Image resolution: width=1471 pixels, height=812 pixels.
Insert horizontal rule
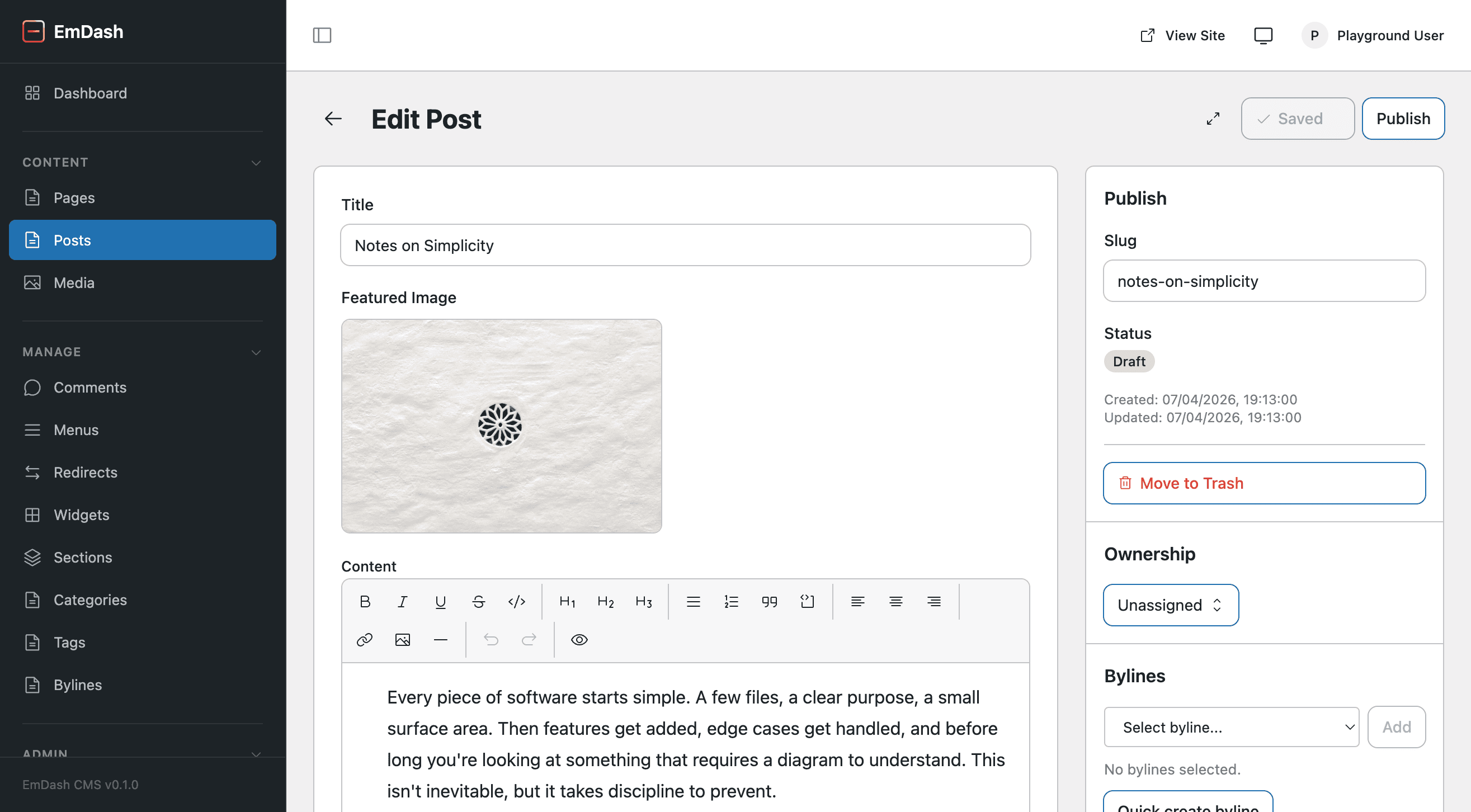click(x=440, y=640)
